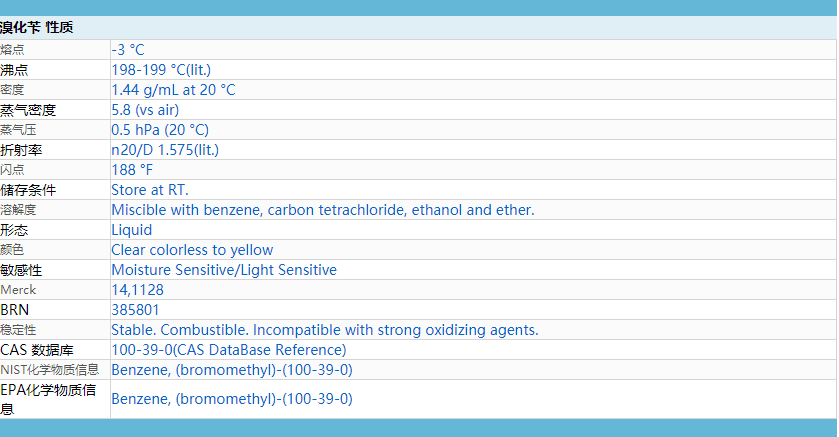
Task: Click the NIST row Benzene, (bromomethyl)- link
Action: point(232,370)
